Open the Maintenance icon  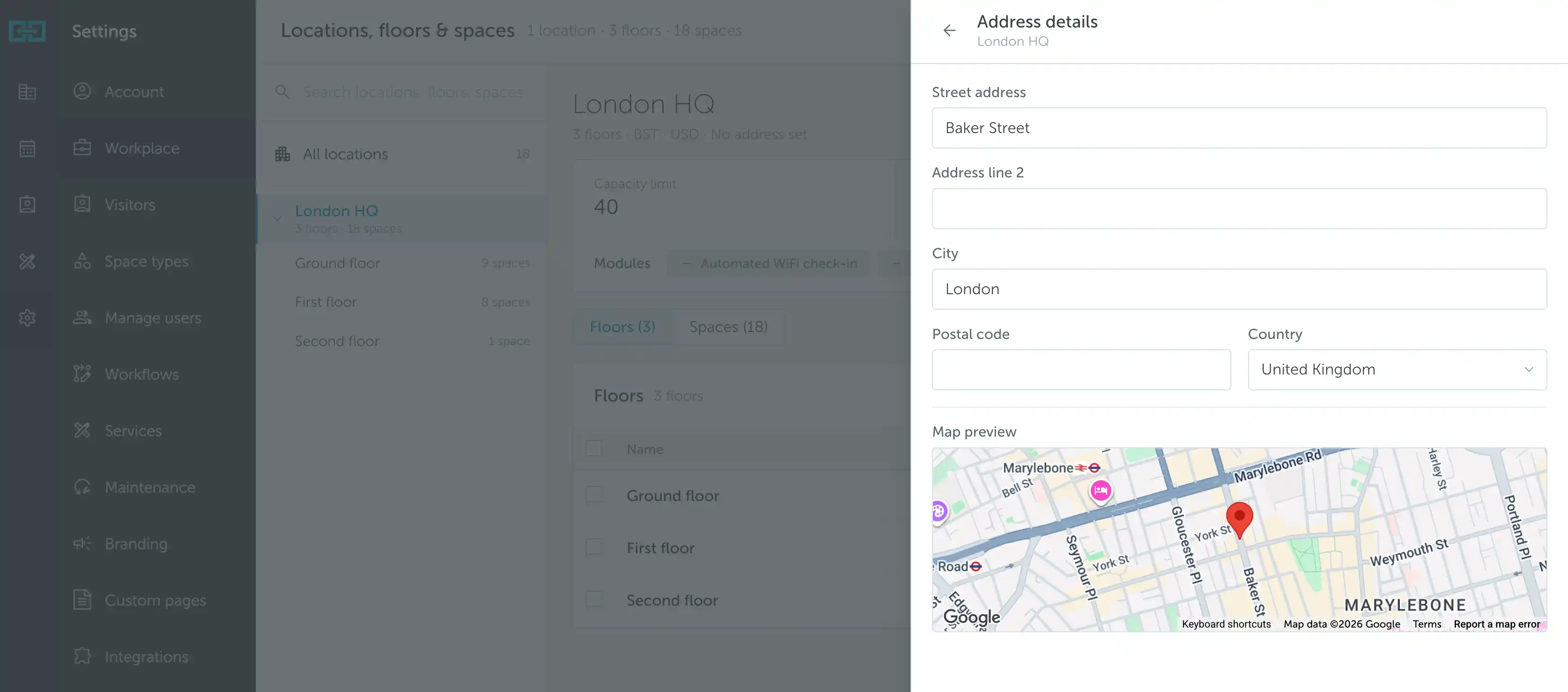point(82,487)
